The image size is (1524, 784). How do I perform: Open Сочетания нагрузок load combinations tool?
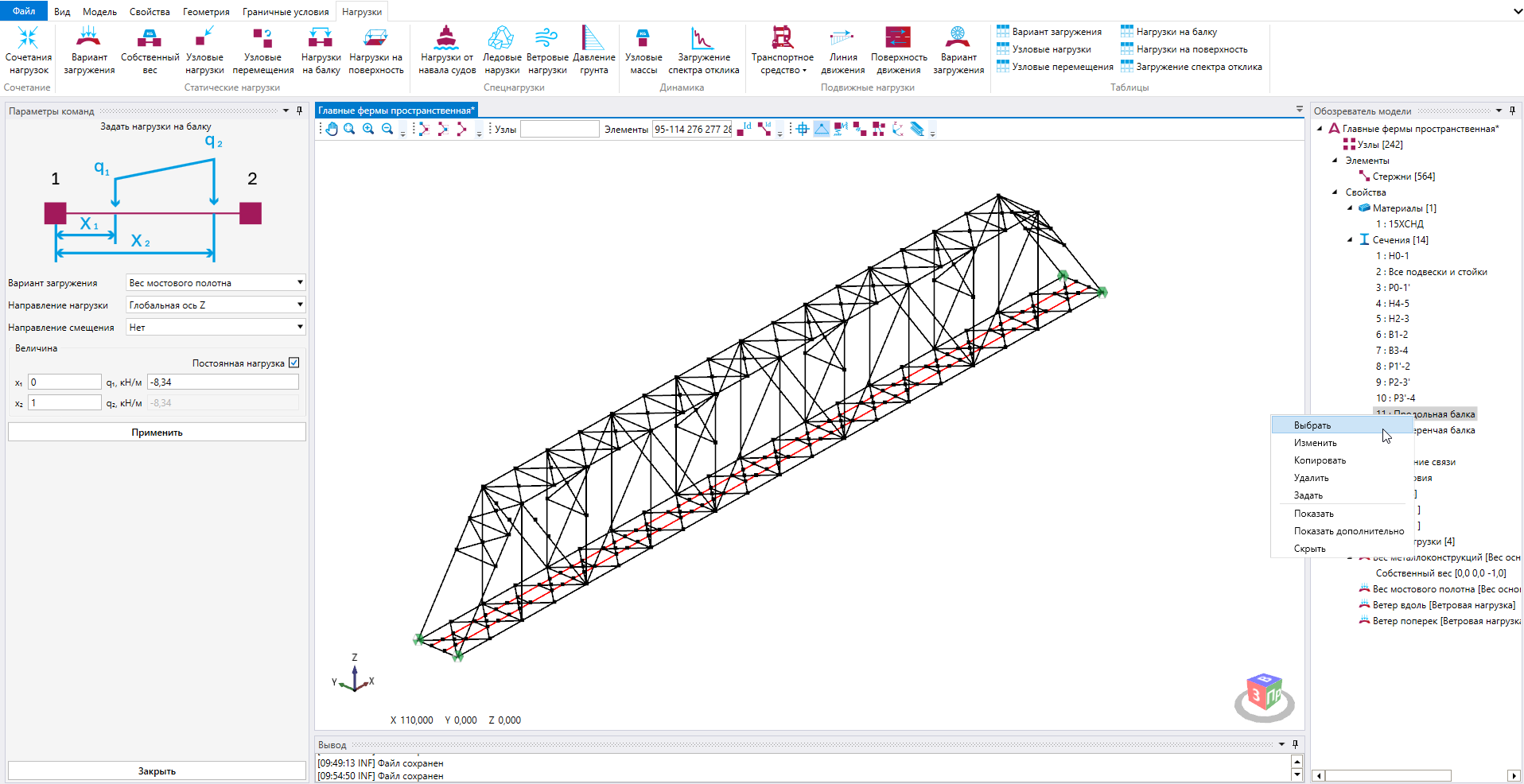pos(29,50)
